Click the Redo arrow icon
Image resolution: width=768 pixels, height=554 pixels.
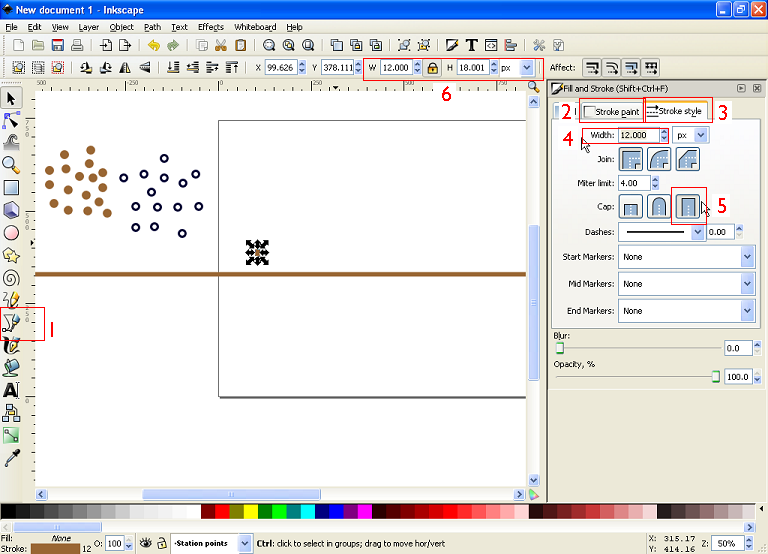pos(173,46)
